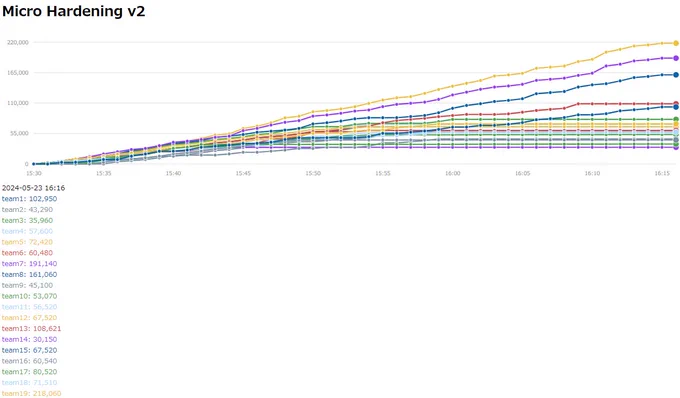680x398 pixels.
Task: Select the team8: 161,060 legend entry
Action: coord(29,274)
